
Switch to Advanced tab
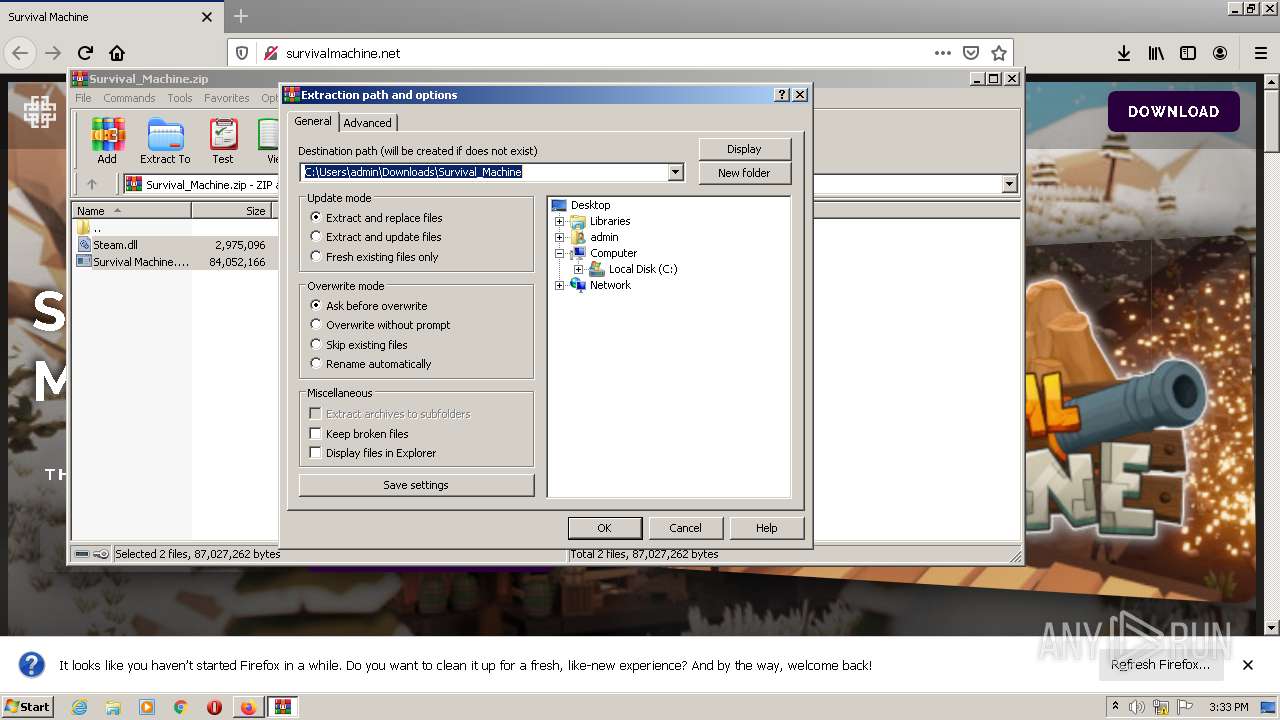pyautogui.click(x=367, y=123)
